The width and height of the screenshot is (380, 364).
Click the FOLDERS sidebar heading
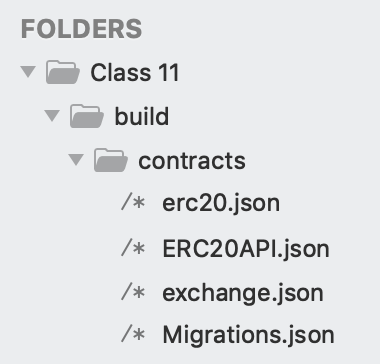[81, 29]
